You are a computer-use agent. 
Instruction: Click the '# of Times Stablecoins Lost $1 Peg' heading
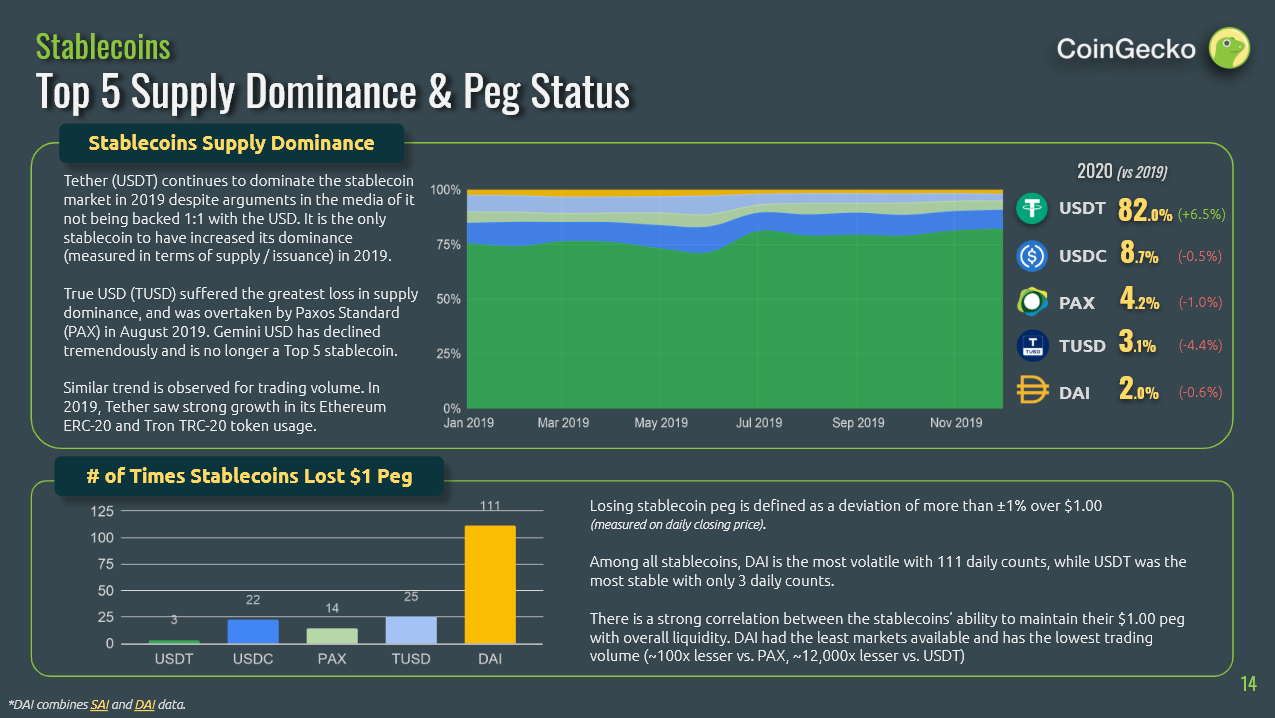(249, 476)
